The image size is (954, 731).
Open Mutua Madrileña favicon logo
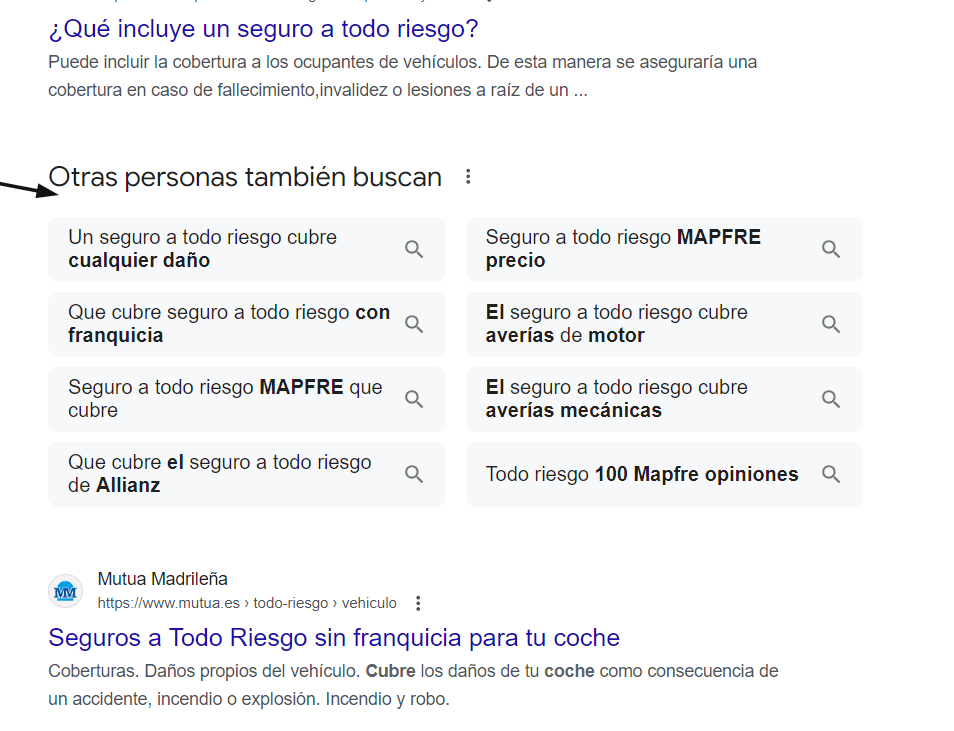click(x=66, y=591)
